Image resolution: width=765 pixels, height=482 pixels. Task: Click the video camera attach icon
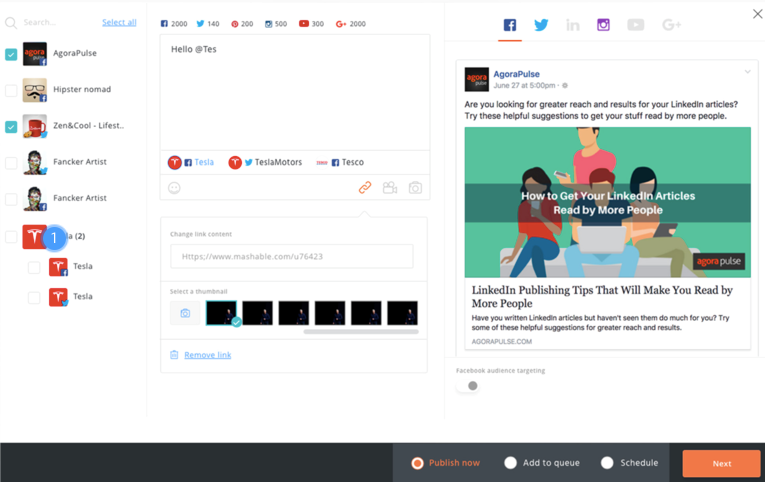click(390, 188)
